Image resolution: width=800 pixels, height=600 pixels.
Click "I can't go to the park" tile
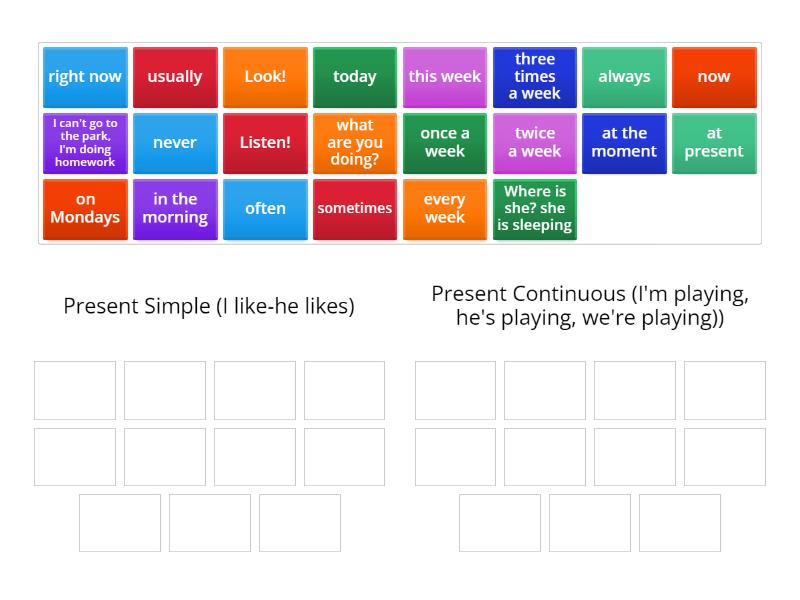(85, 143)
